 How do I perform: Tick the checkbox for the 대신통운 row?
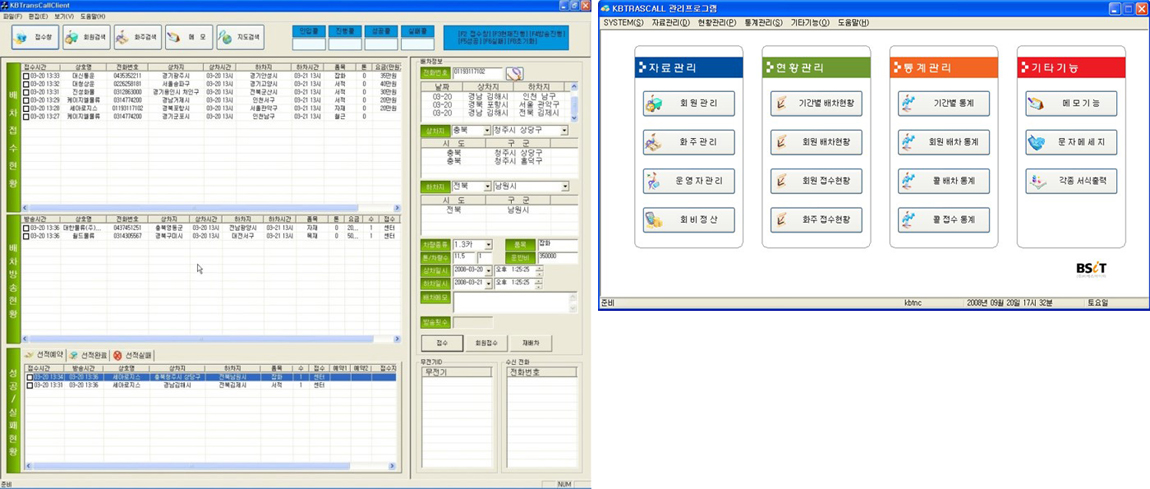click(27, 76)
